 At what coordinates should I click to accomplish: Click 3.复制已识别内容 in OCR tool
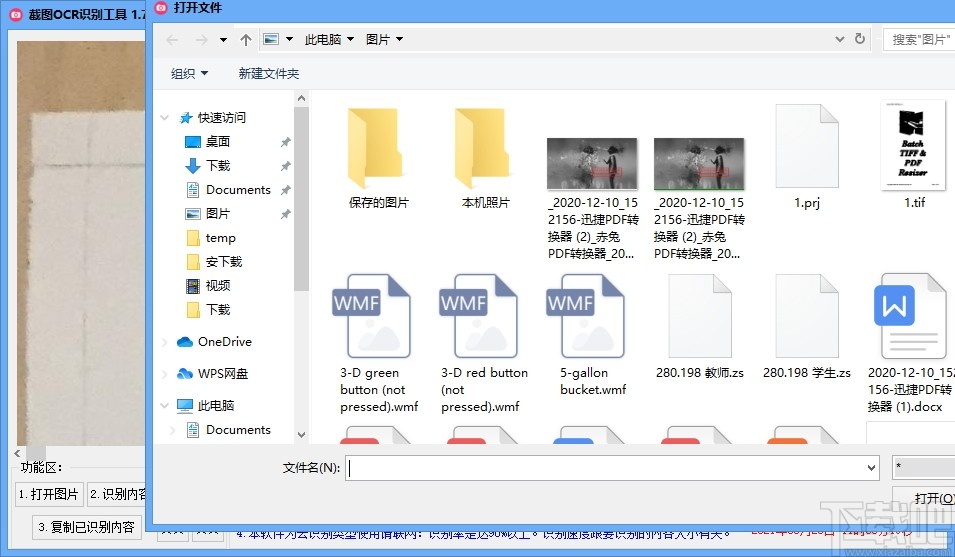pyautogui.click(x=86, y=527)
